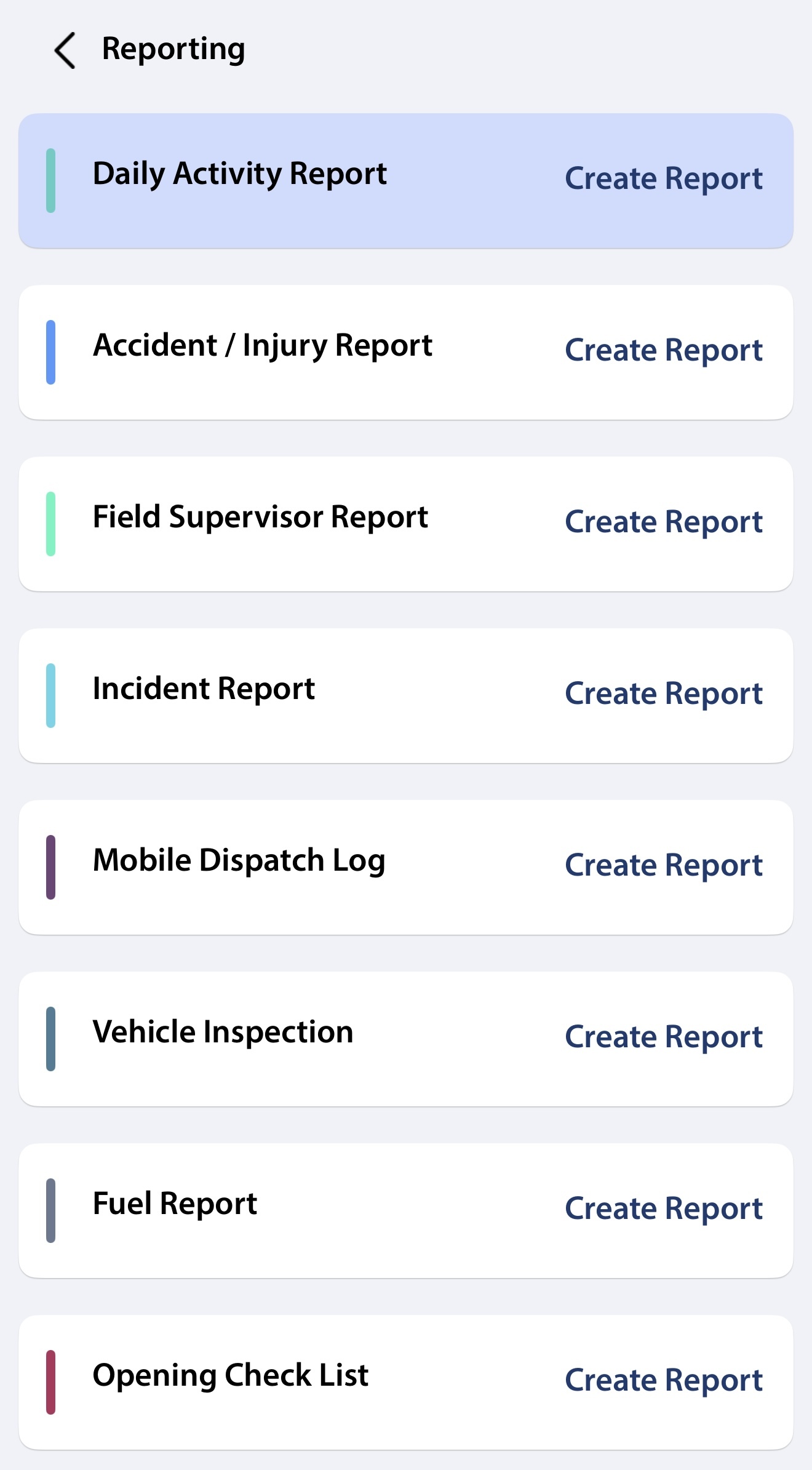The image size is (812, 1470).
Task: Click the blue color bar on Accident / Injury Report
Action: 51,352
